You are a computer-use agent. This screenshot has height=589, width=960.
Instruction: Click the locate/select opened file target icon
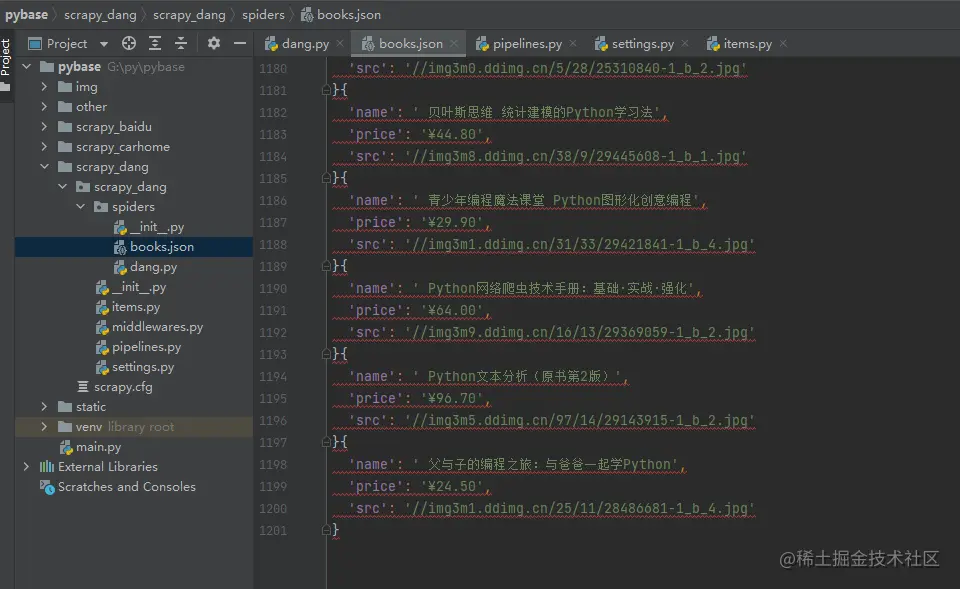coord(129,43)
